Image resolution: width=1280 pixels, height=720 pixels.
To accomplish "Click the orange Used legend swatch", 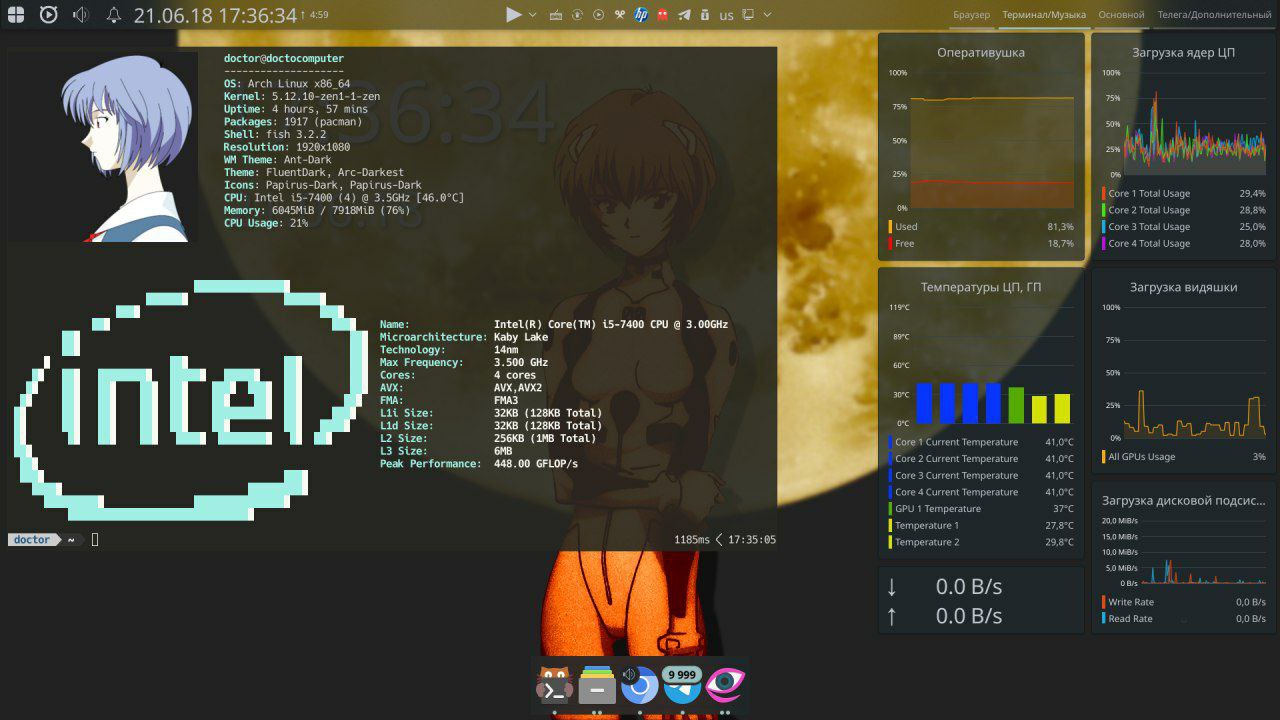I will coord(889,227).
